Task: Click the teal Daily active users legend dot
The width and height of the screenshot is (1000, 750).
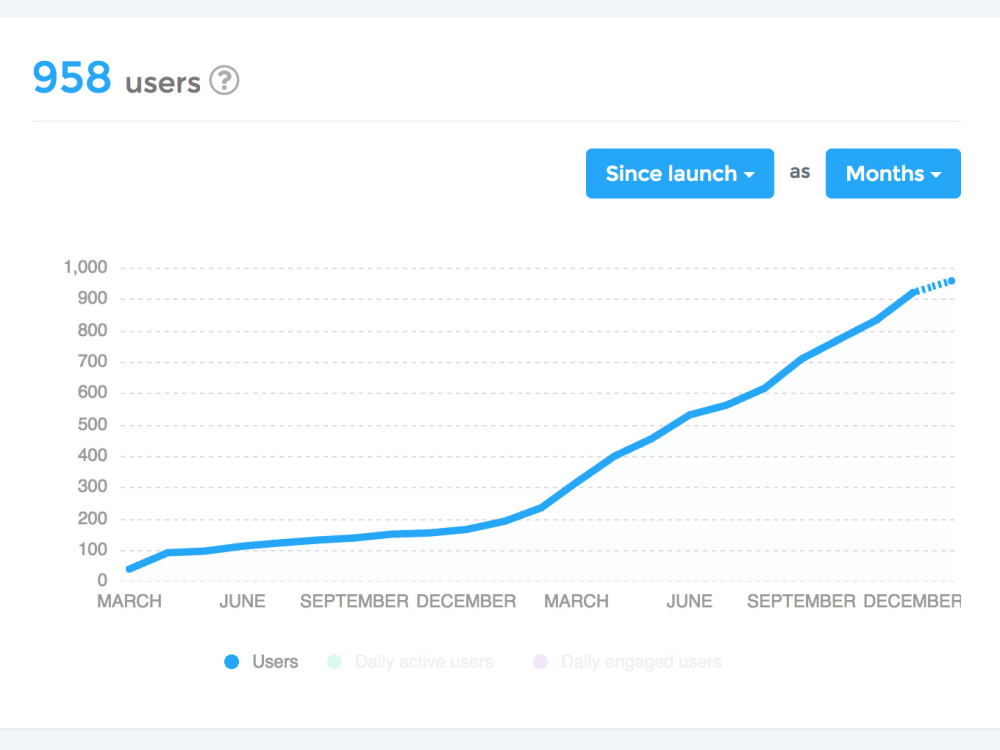Action: point(334,662)
